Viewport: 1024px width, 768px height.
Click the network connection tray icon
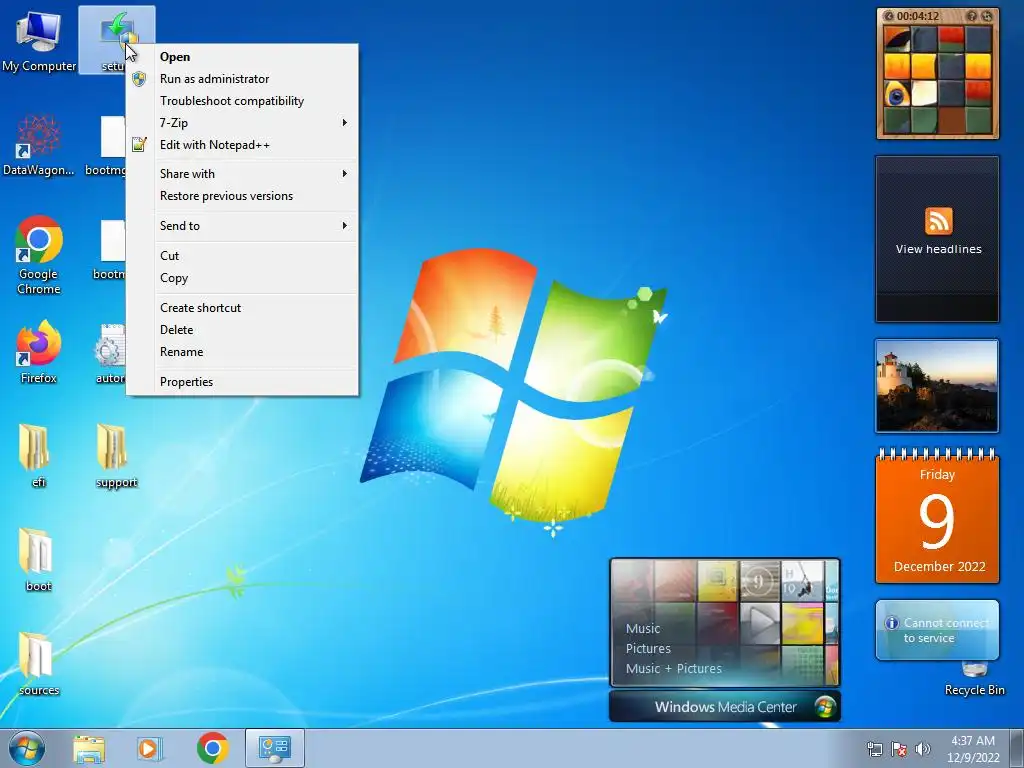coord(874,749)
